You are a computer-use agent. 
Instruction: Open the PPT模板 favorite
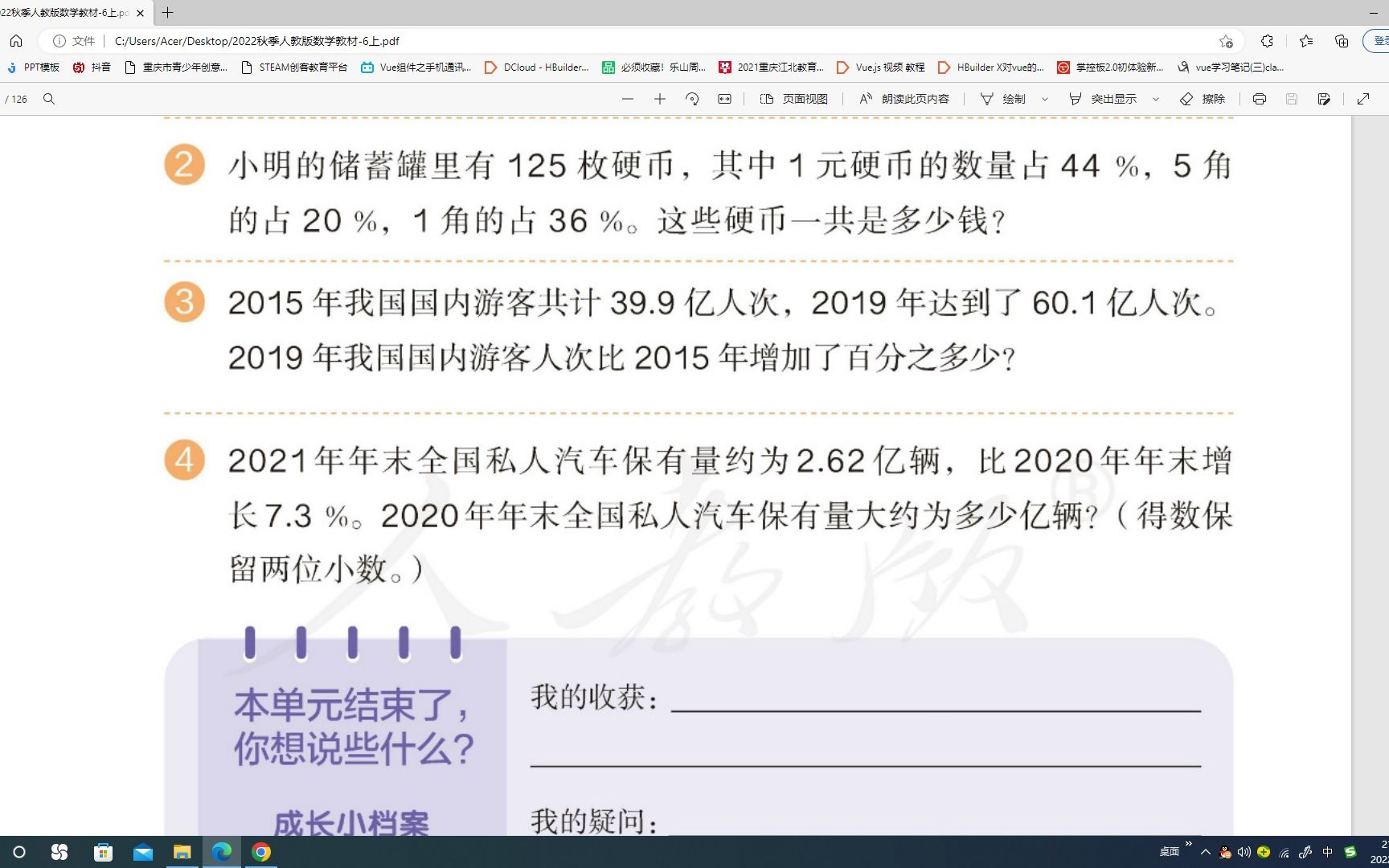coord(34,68)
